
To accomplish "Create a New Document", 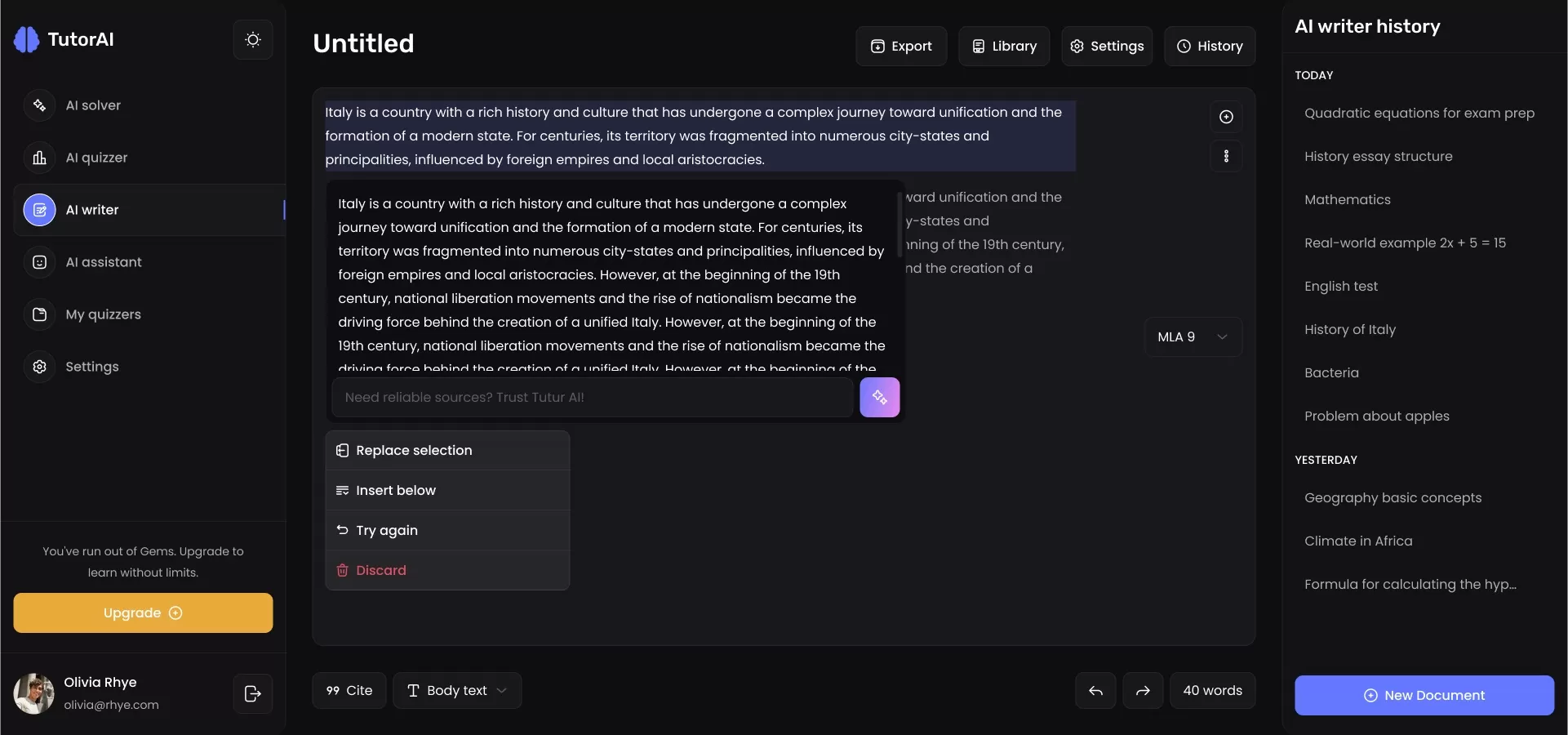I will [x=1424, y=696].
